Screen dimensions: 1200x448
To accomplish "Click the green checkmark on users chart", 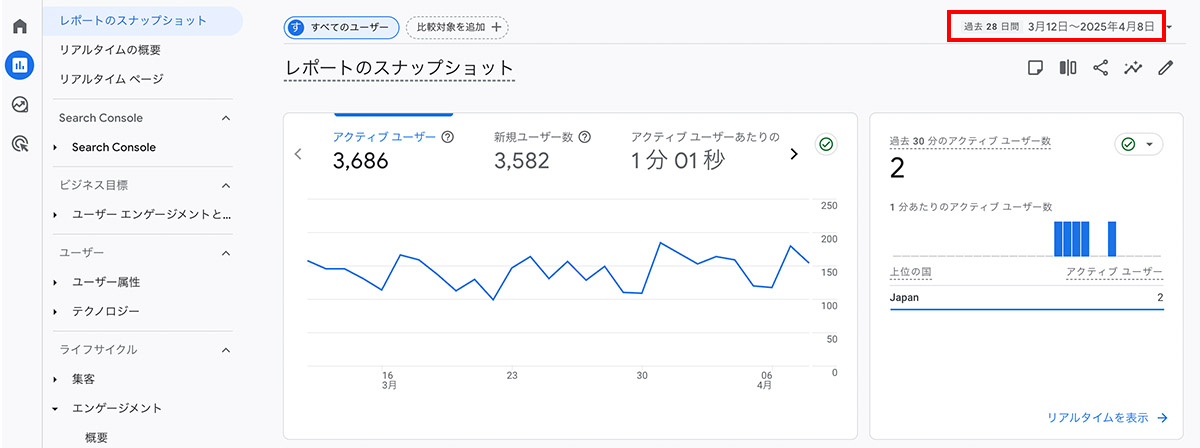I will coord(825,145).
